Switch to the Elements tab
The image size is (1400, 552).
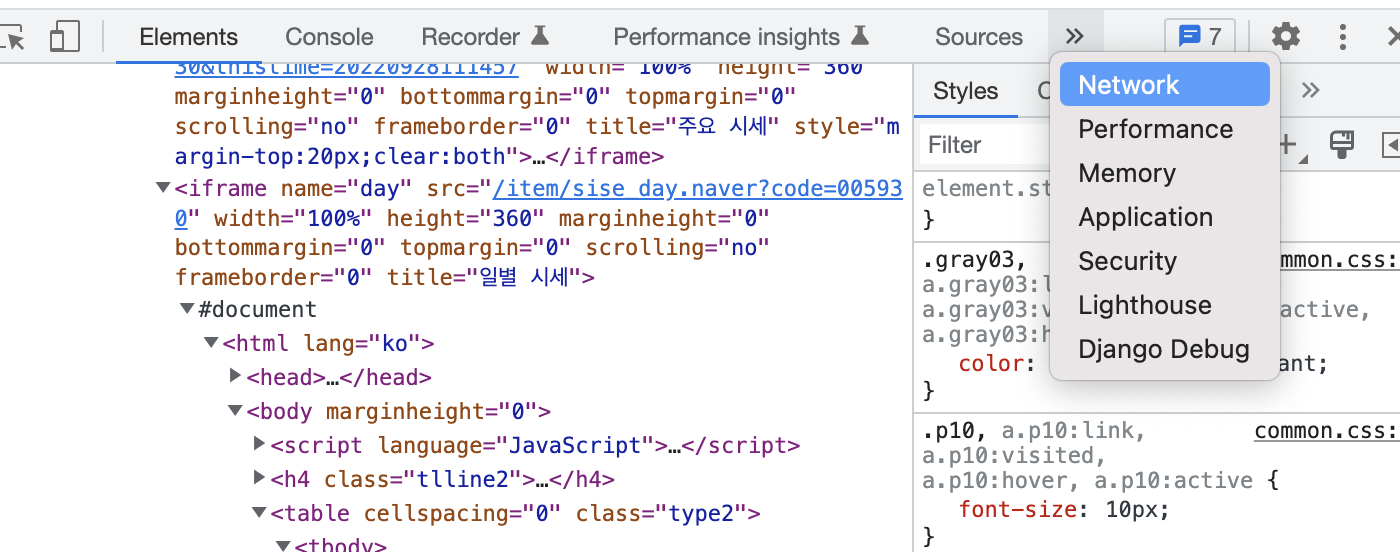188,37
